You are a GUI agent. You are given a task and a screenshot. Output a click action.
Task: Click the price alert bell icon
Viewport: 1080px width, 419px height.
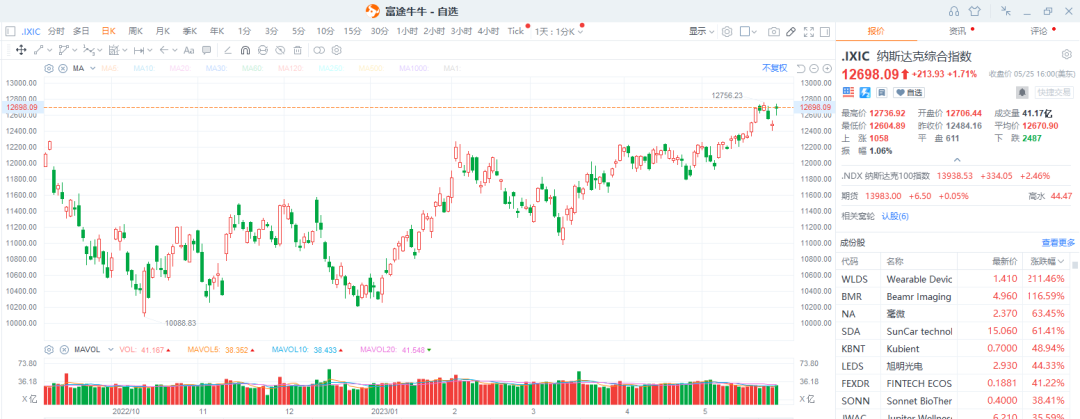pyautogui.click(x=1023, y=92)
